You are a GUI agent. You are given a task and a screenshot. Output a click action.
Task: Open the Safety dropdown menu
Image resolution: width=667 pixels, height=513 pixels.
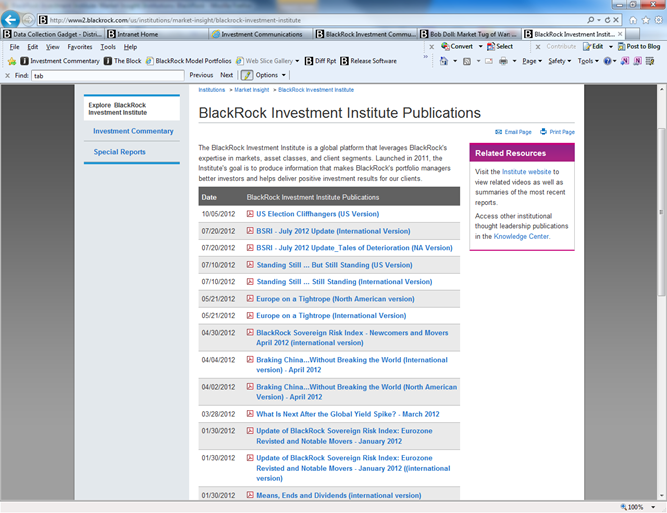pos(559,61)
